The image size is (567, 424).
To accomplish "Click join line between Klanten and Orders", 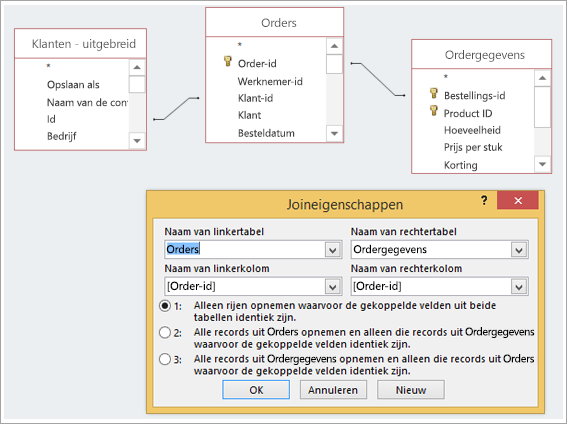I will click(176, 108).
